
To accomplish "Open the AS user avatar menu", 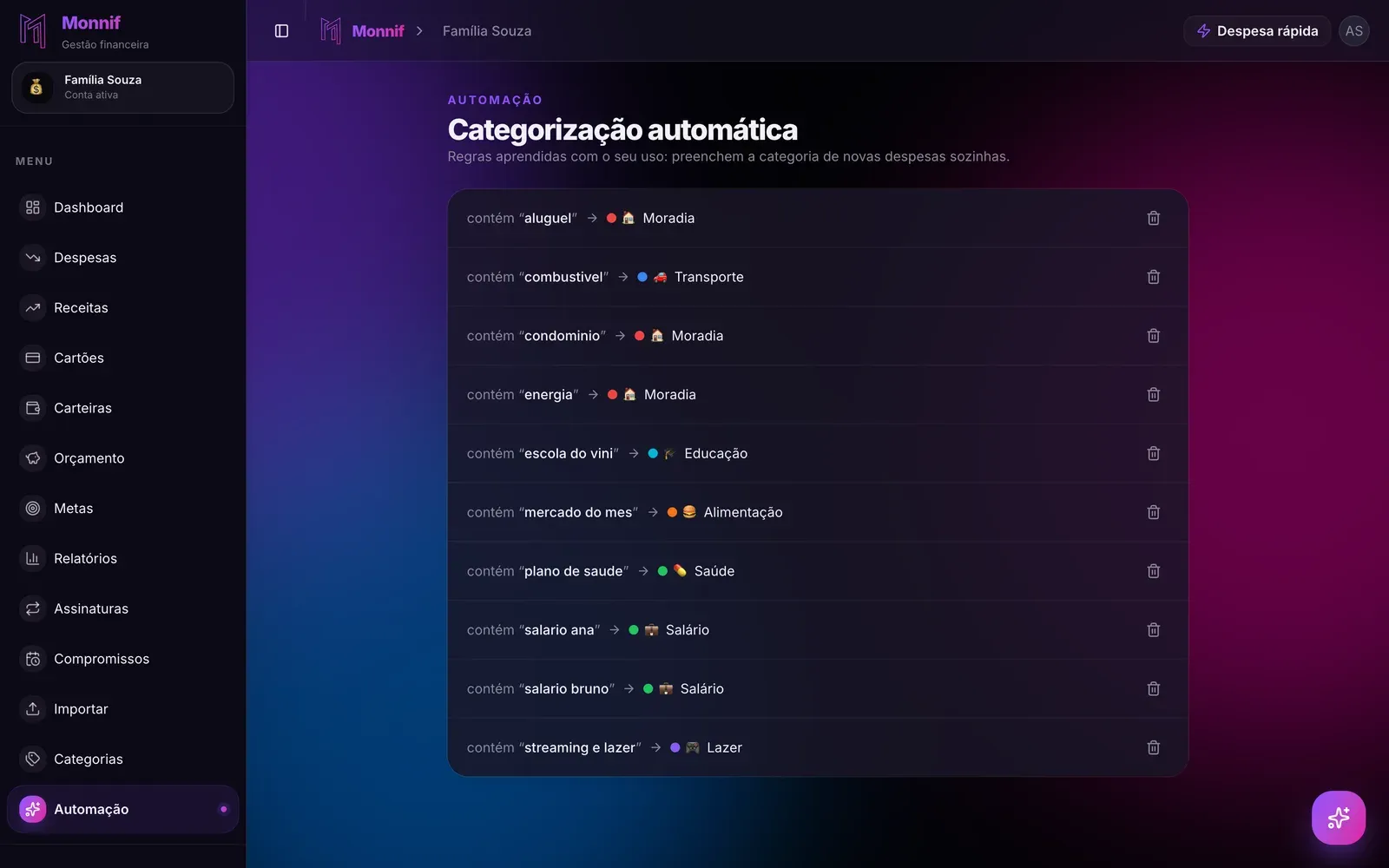I will pyautogui.click(x=1353, y=31).
